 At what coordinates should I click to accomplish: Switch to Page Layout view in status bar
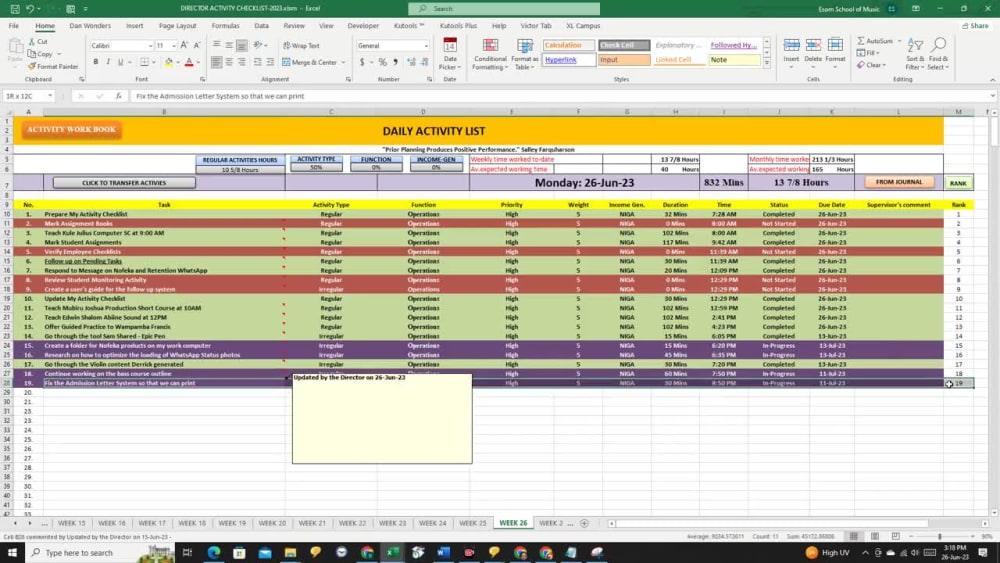(874, 536)
